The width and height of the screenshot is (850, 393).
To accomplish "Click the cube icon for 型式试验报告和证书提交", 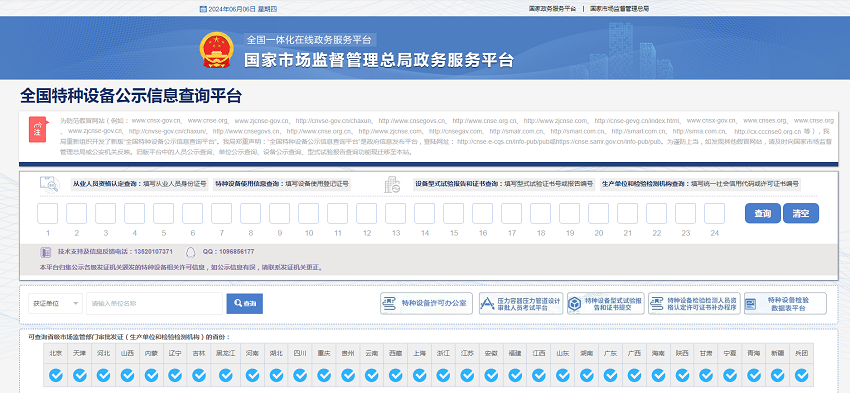I will coord(575,303).
